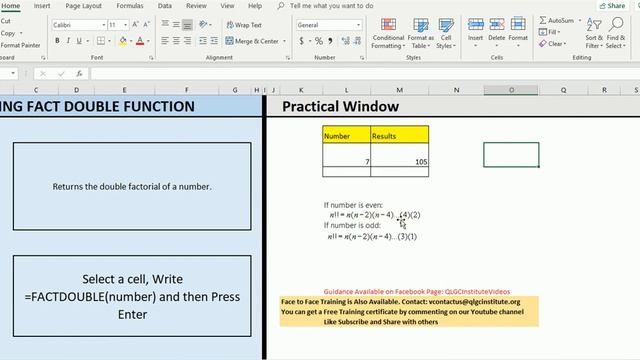Apply center horizontal alignment

point(176,41)
